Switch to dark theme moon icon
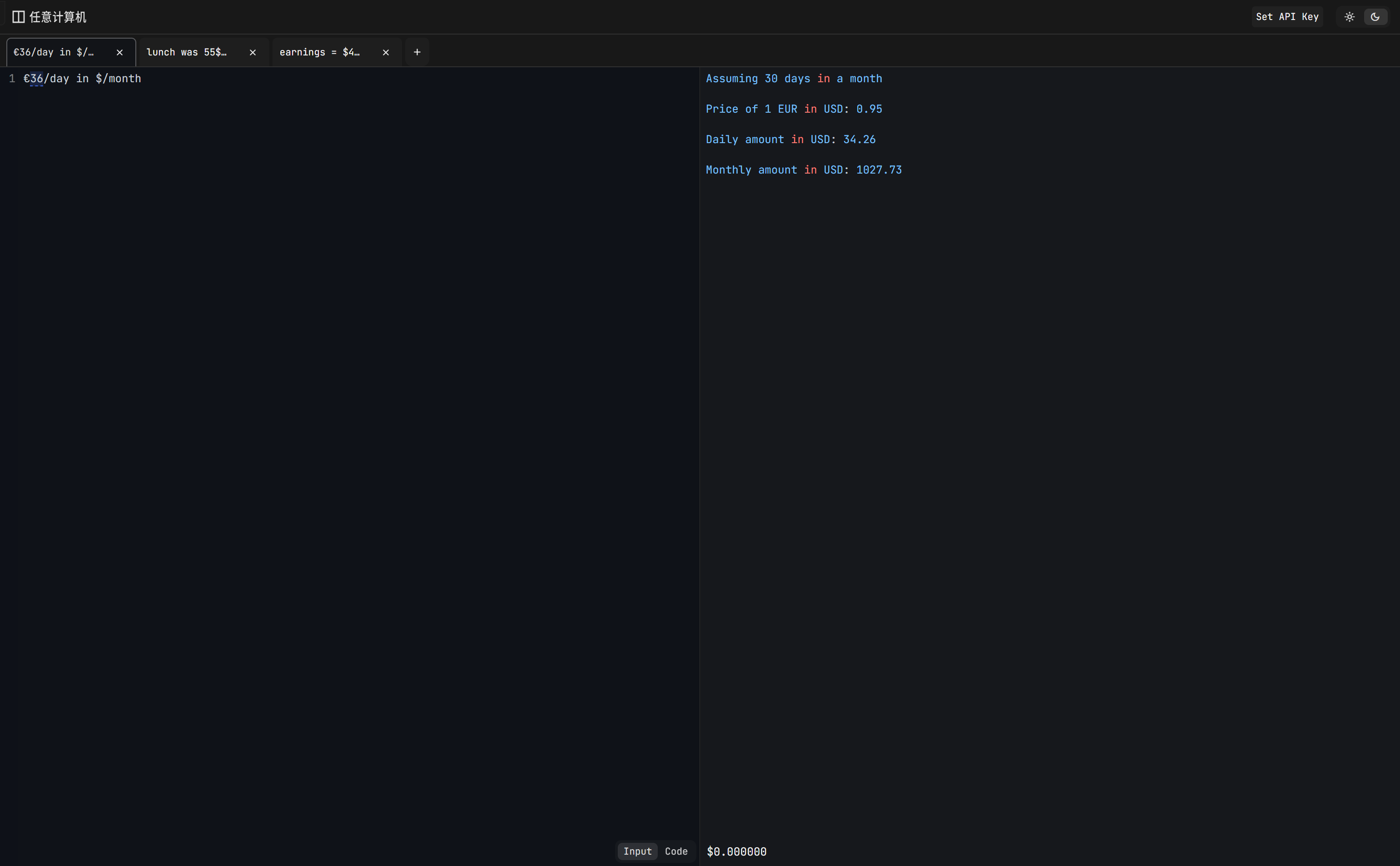 [1375, 17]
